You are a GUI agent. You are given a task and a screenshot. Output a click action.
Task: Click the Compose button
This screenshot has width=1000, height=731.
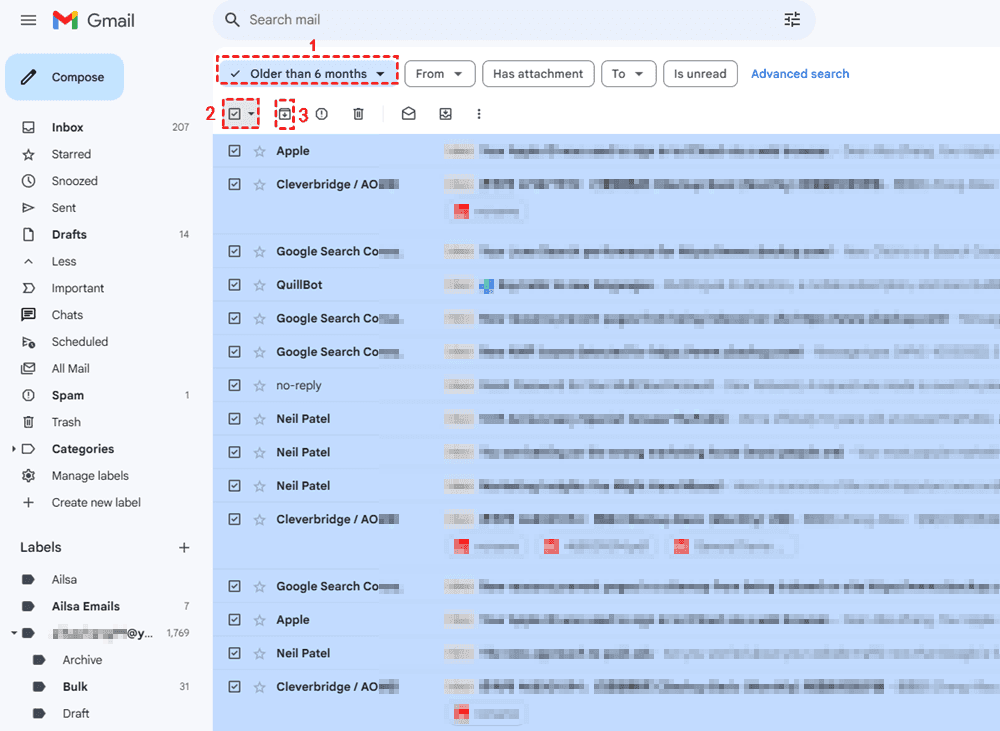[64, 77]
